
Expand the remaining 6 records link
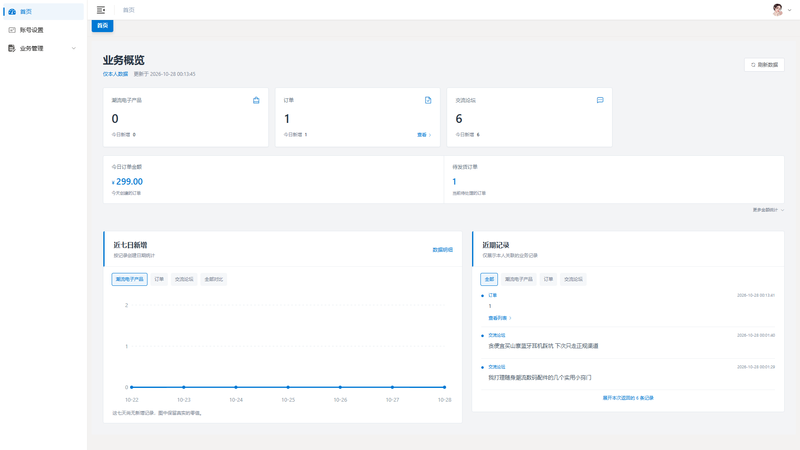click(628, 398)
